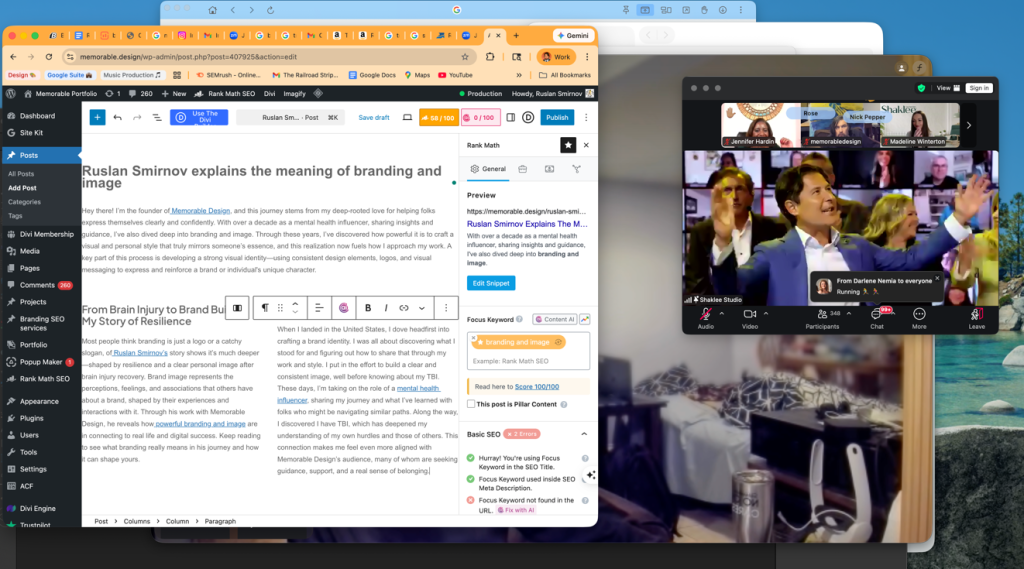Open more formatting options chevron in block toolbar
The width and height of the screenshot is (1024, 569).
coord(422,308)
